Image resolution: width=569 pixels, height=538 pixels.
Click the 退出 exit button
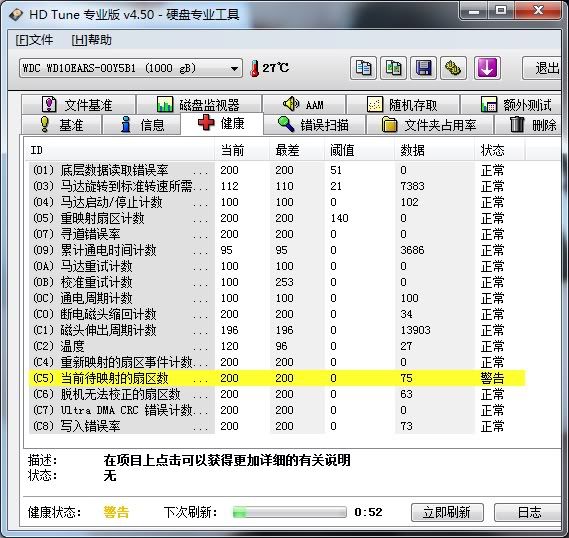click(543, 68)
